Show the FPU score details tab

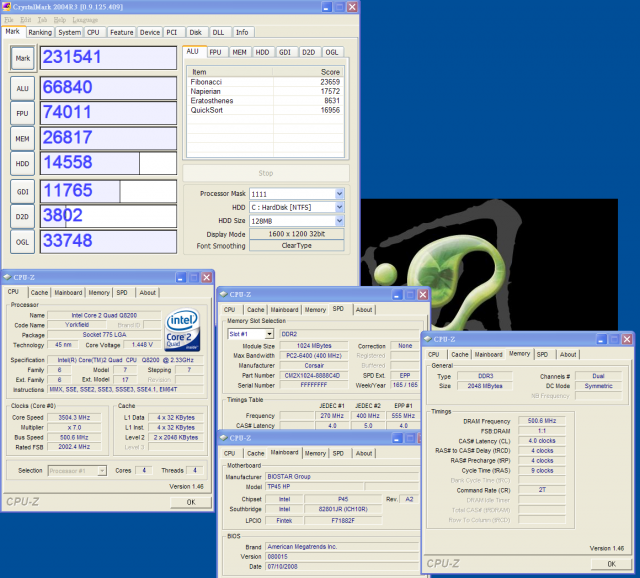pyautogui.click(x=217, y=52)
